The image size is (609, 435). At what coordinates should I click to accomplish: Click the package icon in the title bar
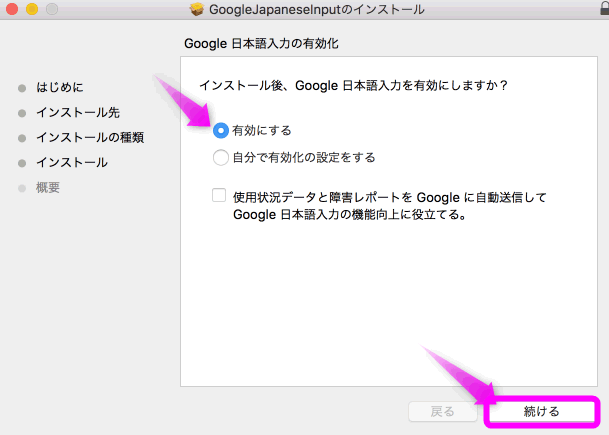(197, 10)
